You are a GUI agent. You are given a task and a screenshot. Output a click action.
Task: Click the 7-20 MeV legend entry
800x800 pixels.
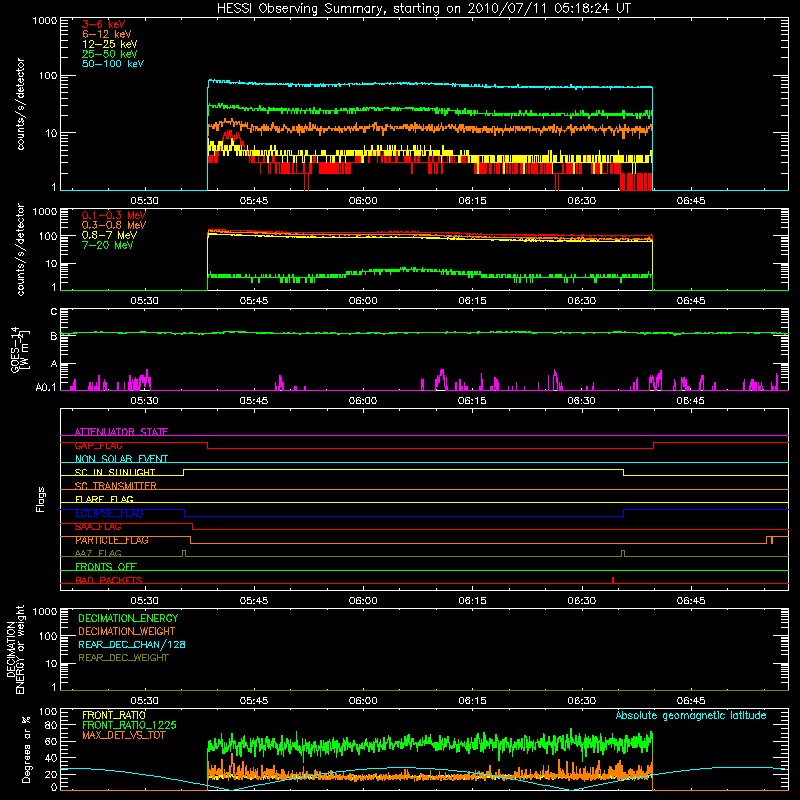pyautogui.click(x=108, y=245)
